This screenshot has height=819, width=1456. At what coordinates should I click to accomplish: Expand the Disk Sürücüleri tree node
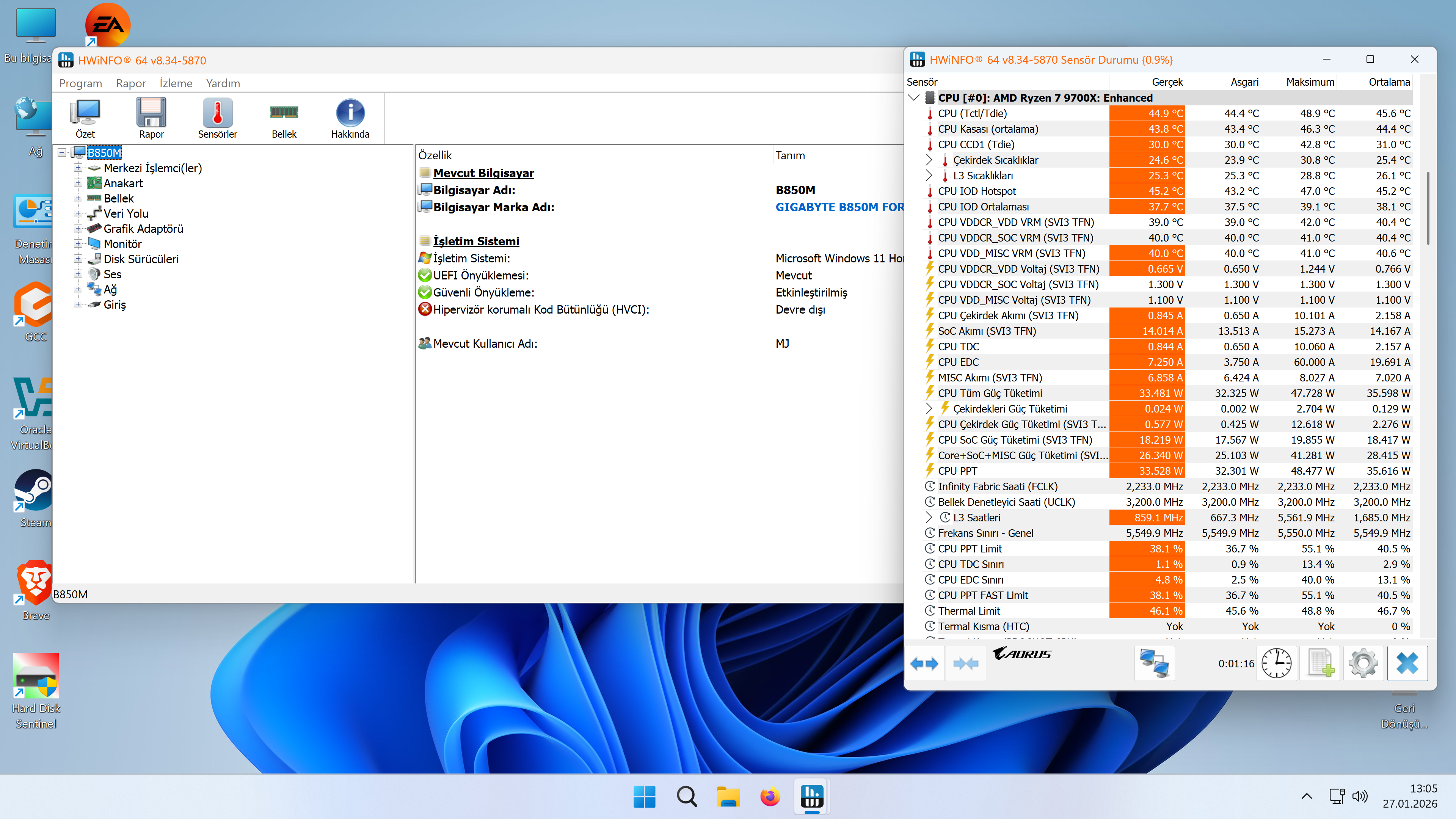(78, 259)
